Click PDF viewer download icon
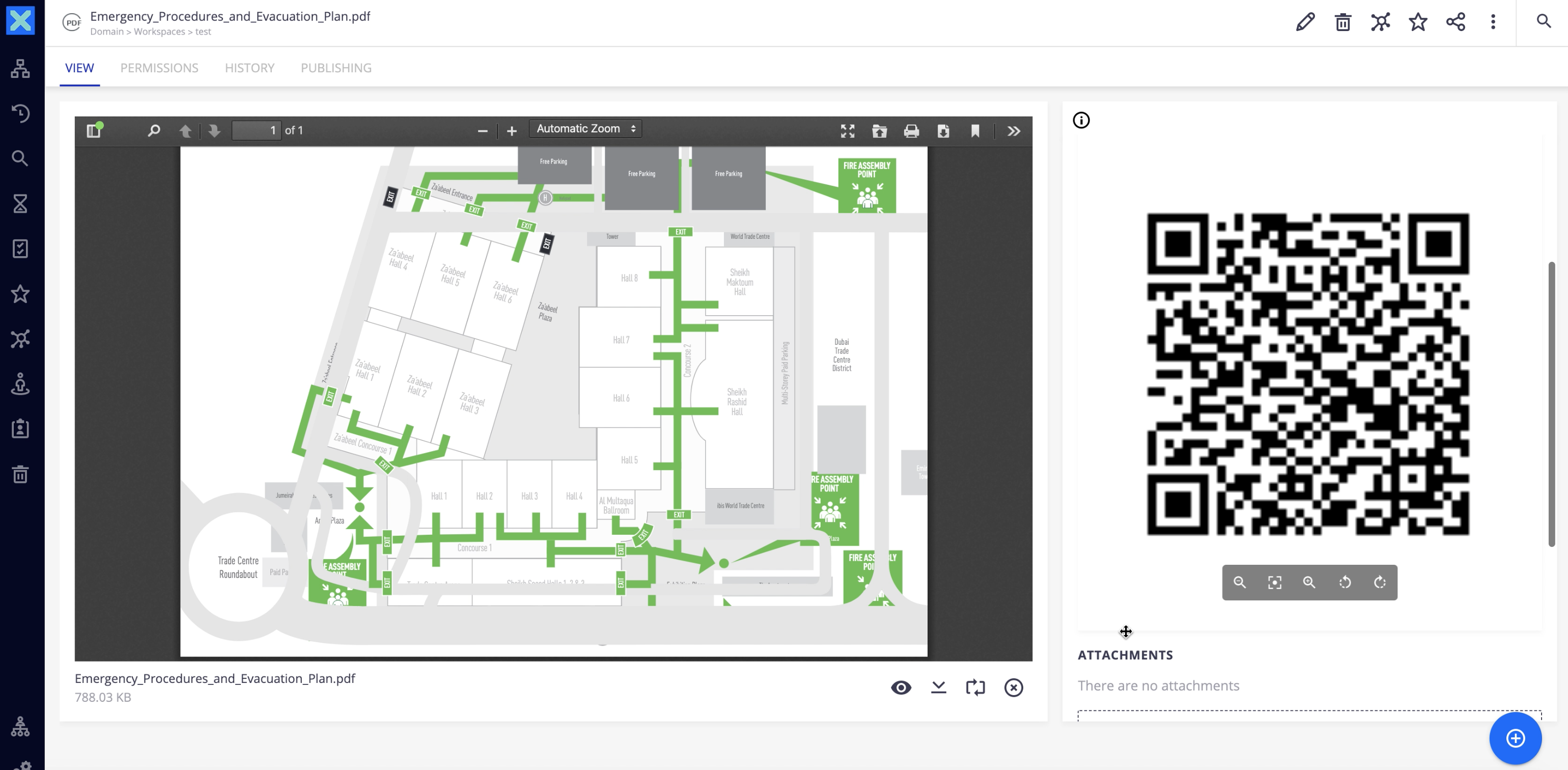This screenshot has height=770, width=1568. [x=943, y=131]
